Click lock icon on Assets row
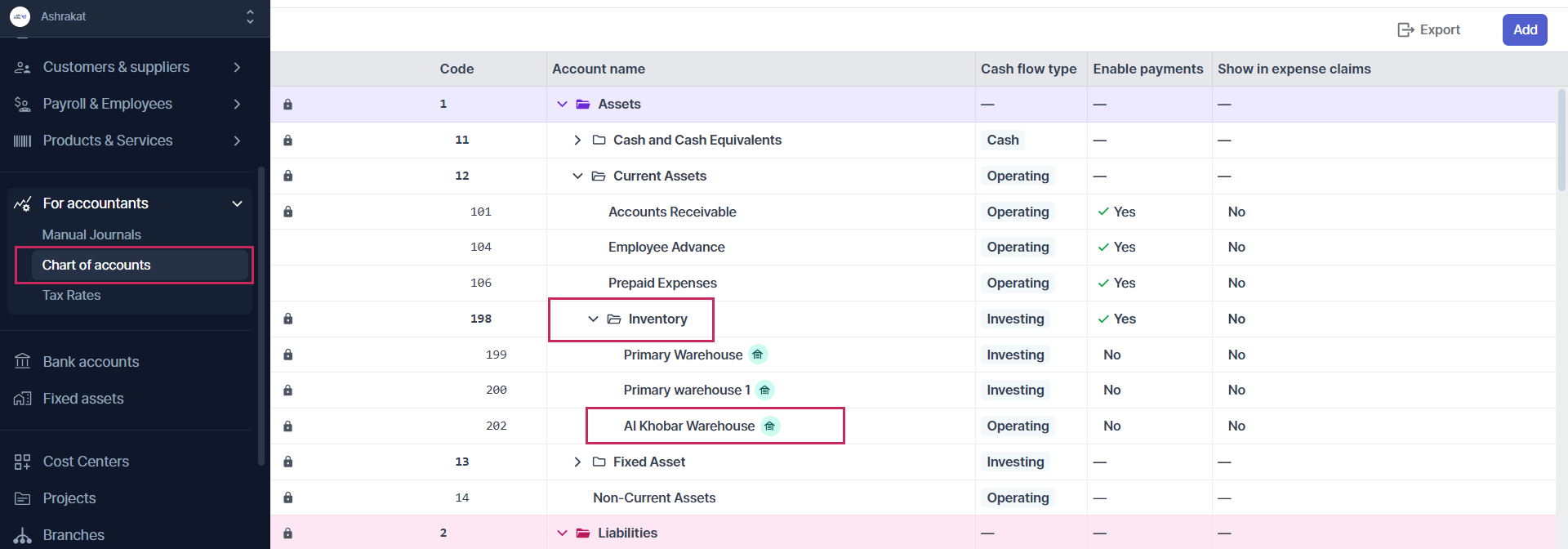This screenshot has width=1568, height=549. (x=287, y=105)
